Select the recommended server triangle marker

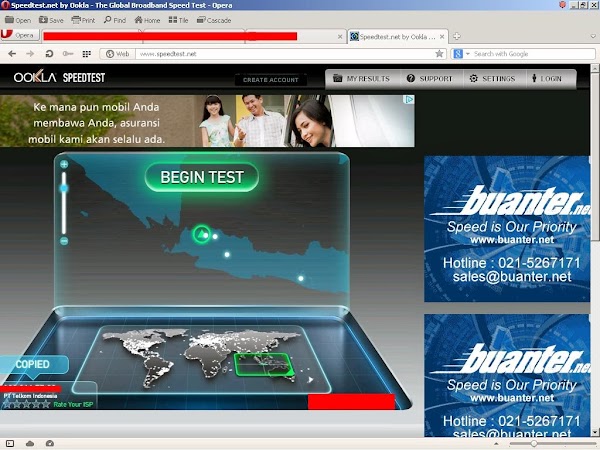pyautogui.click(x=201, y=234)
